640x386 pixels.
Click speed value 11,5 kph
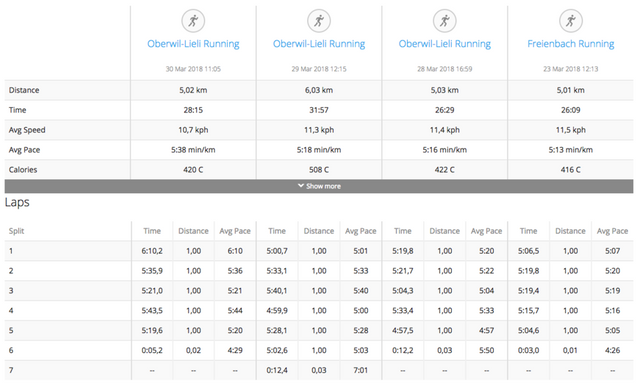571,130
